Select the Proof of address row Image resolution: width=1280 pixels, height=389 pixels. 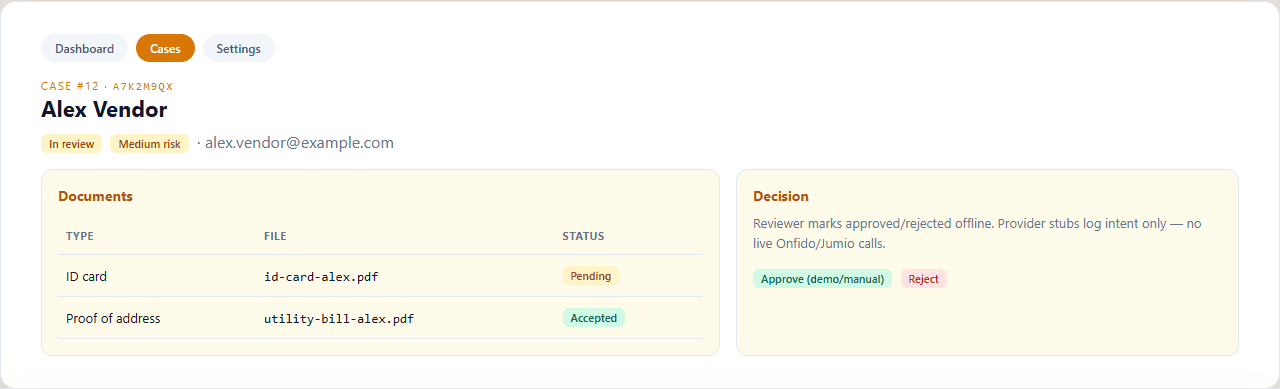[x=380, y=318]
